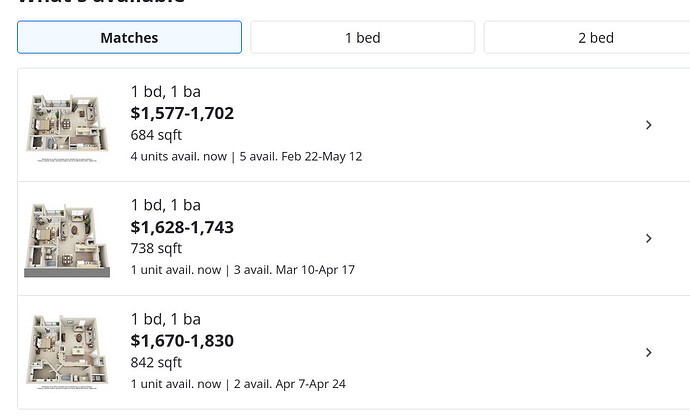Click '2 avail. Apr 7-Apr 24' availability text
This screenshot has height=418, width=690.
[x=290, y=384]
